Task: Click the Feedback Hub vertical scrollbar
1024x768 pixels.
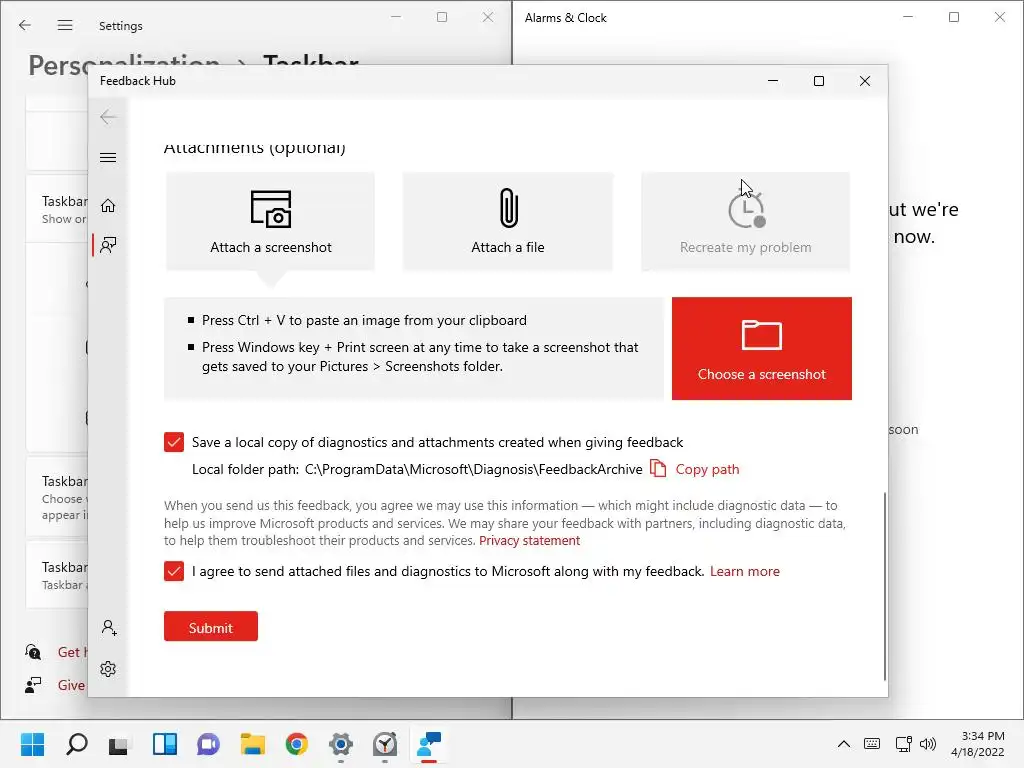Action: (x=885, y=586)
